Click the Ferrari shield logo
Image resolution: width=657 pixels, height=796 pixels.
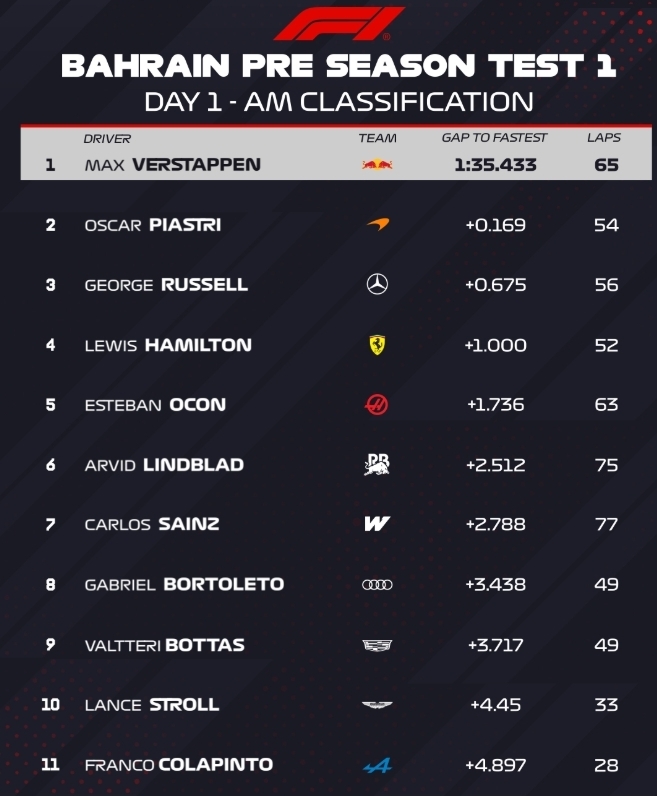(377, 345)
